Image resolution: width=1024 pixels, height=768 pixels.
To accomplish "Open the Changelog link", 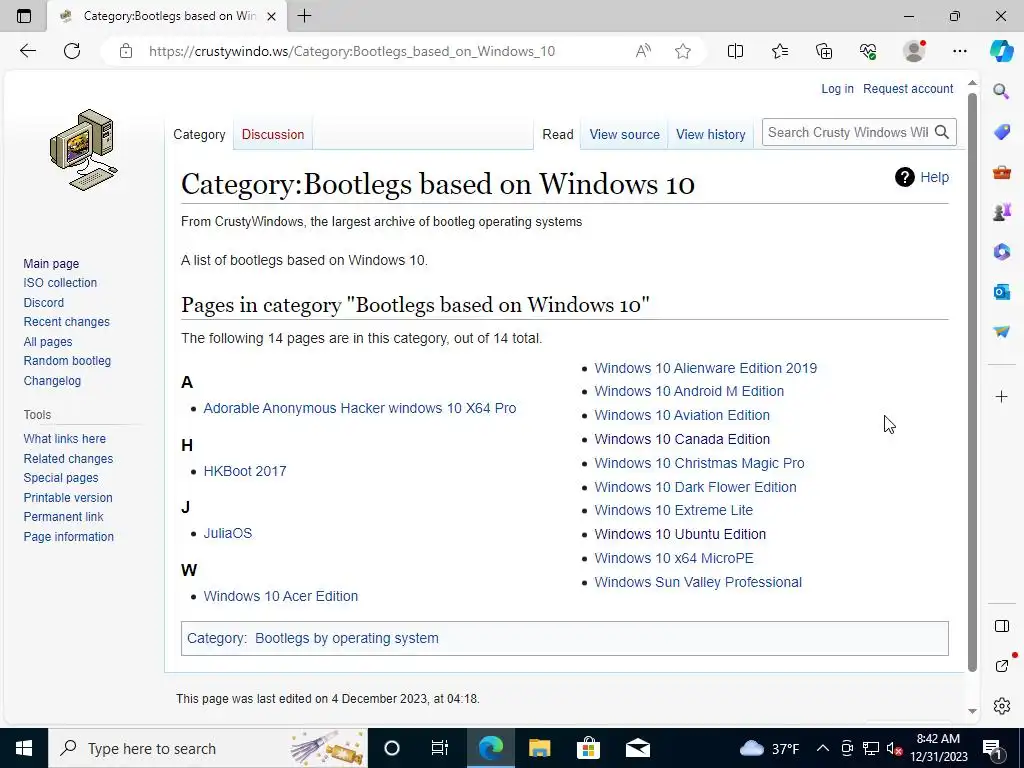I will coord(52,380).
